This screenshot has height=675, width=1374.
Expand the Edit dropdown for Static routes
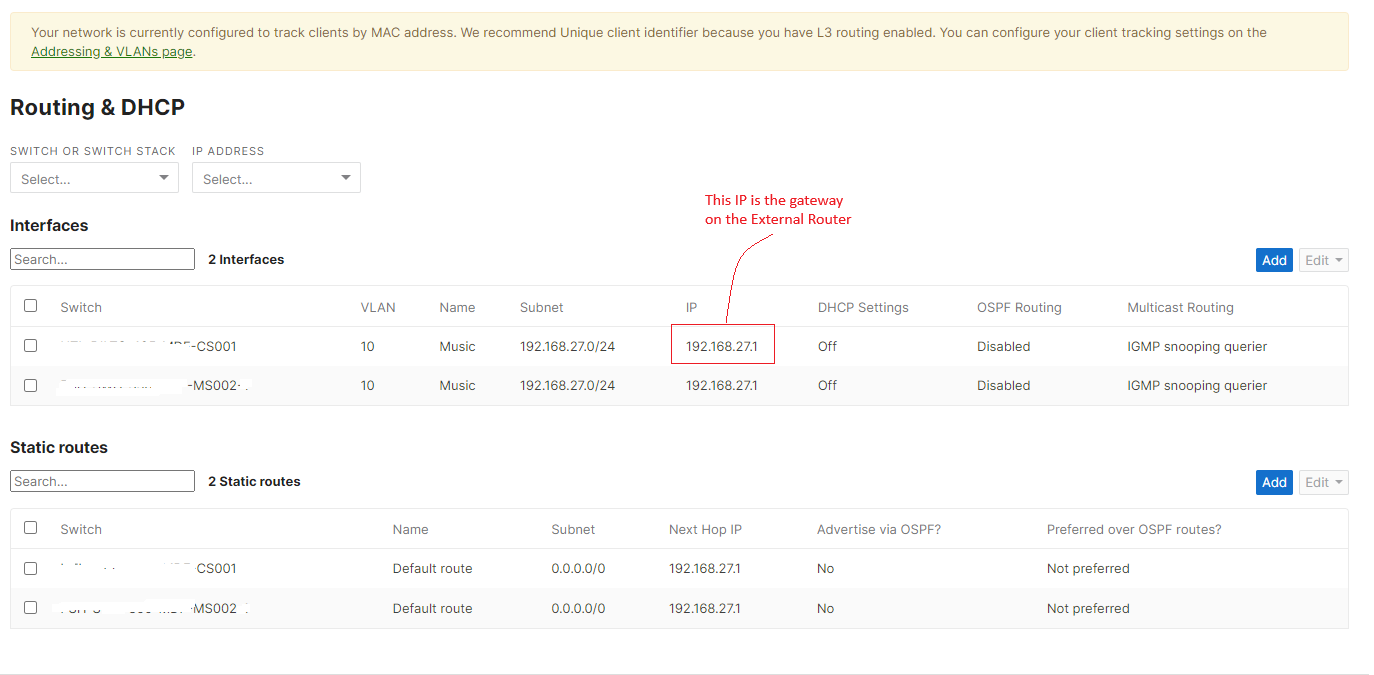tap(1323, 481)
